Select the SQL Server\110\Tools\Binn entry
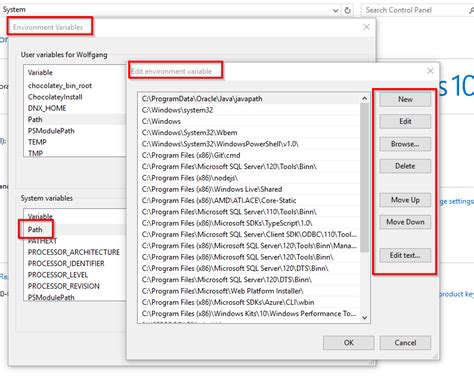The width and height of the screenshot is (474, 378). 249,212
